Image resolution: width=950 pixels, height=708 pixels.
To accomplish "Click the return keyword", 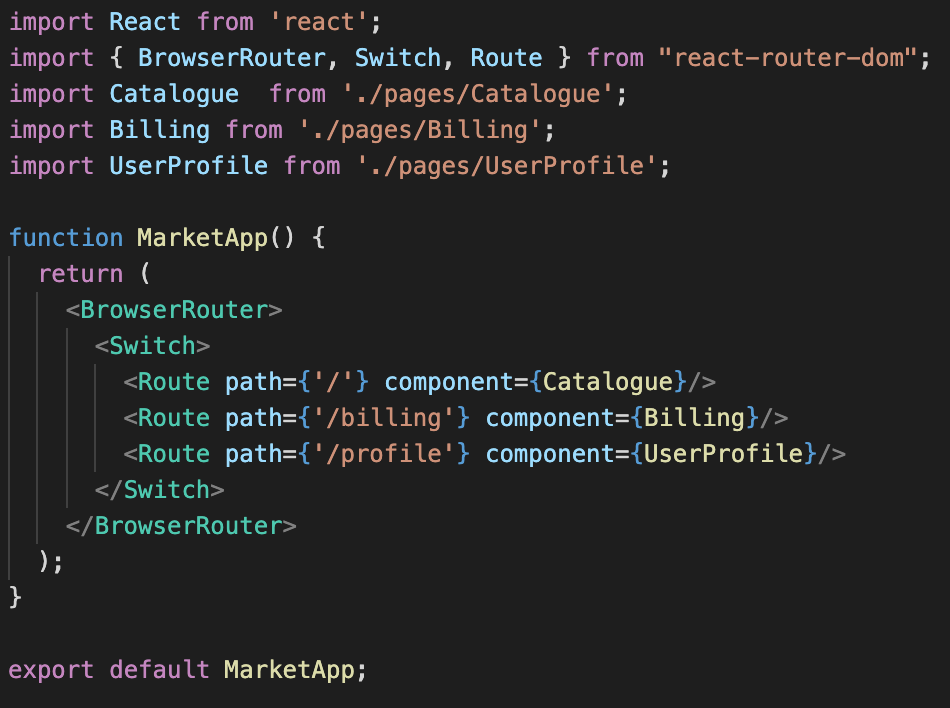I will click(x=81, y=274).
